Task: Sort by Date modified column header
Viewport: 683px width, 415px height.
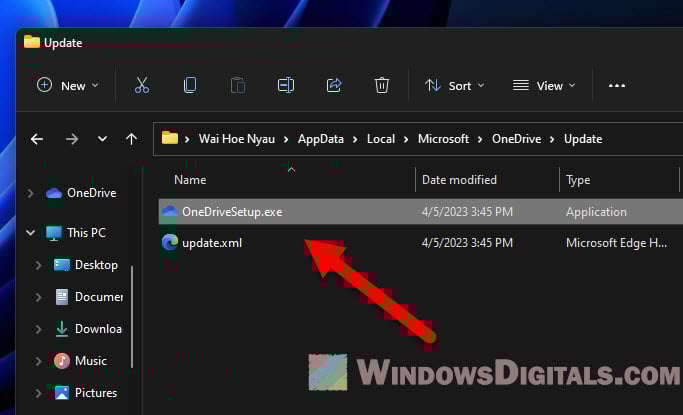Action: [459, 180]
